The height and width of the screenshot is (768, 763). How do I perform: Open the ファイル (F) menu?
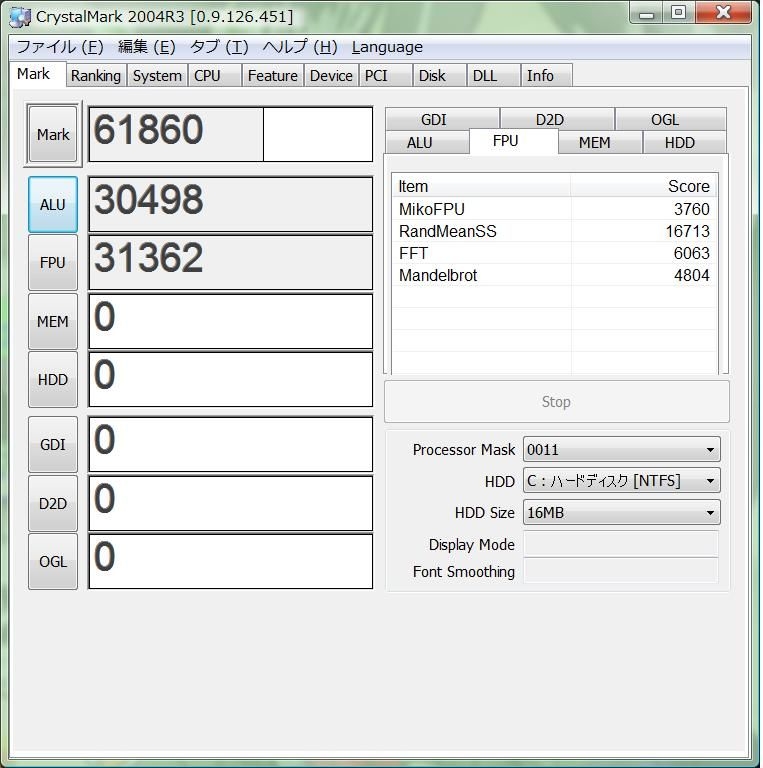pos(60,47)
